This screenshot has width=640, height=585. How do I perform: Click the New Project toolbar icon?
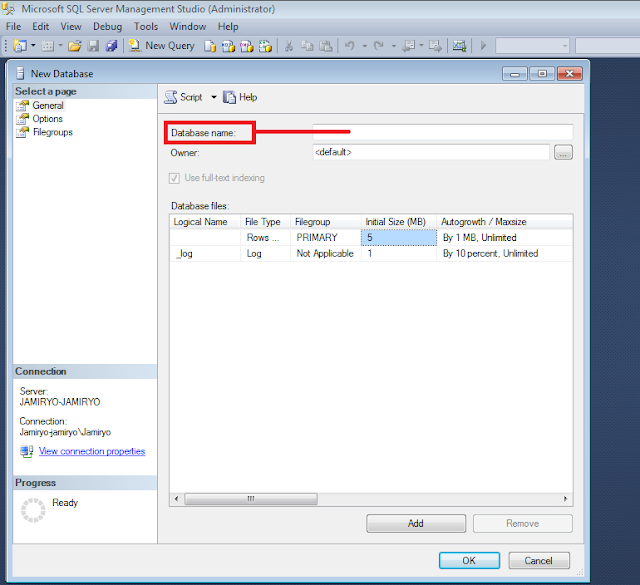pos(20,46)
